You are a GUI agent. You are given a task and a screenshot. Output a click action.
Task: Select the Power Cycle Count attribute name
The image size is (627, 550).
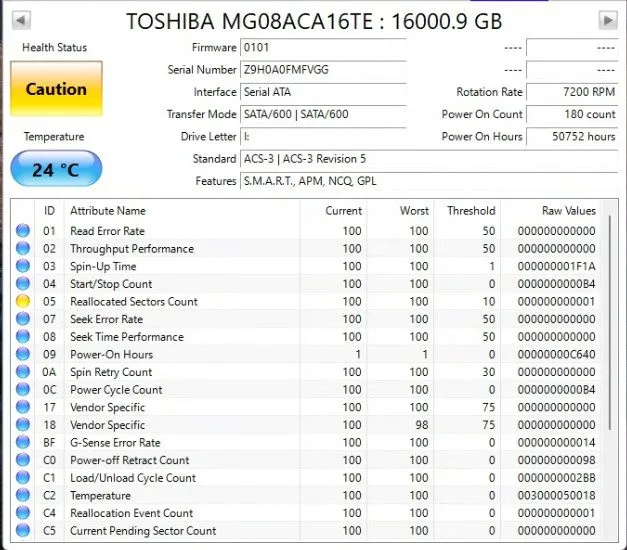coord(116,390)
